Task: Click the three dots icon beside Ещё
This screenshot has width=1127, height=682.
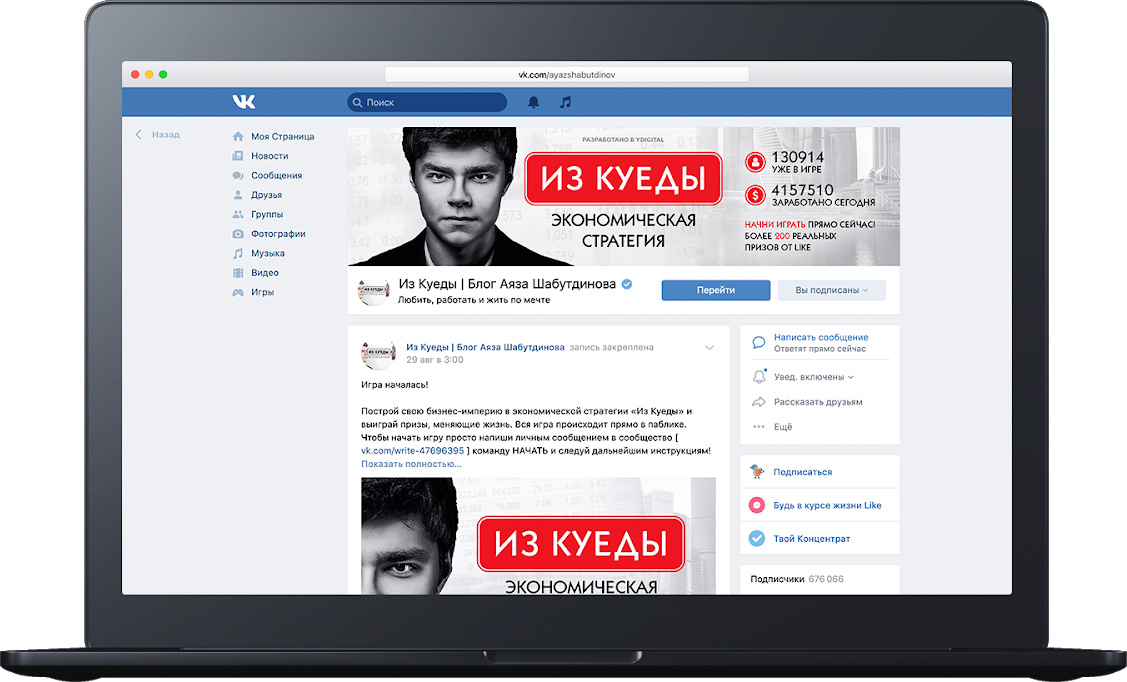Action: [758, 427]
